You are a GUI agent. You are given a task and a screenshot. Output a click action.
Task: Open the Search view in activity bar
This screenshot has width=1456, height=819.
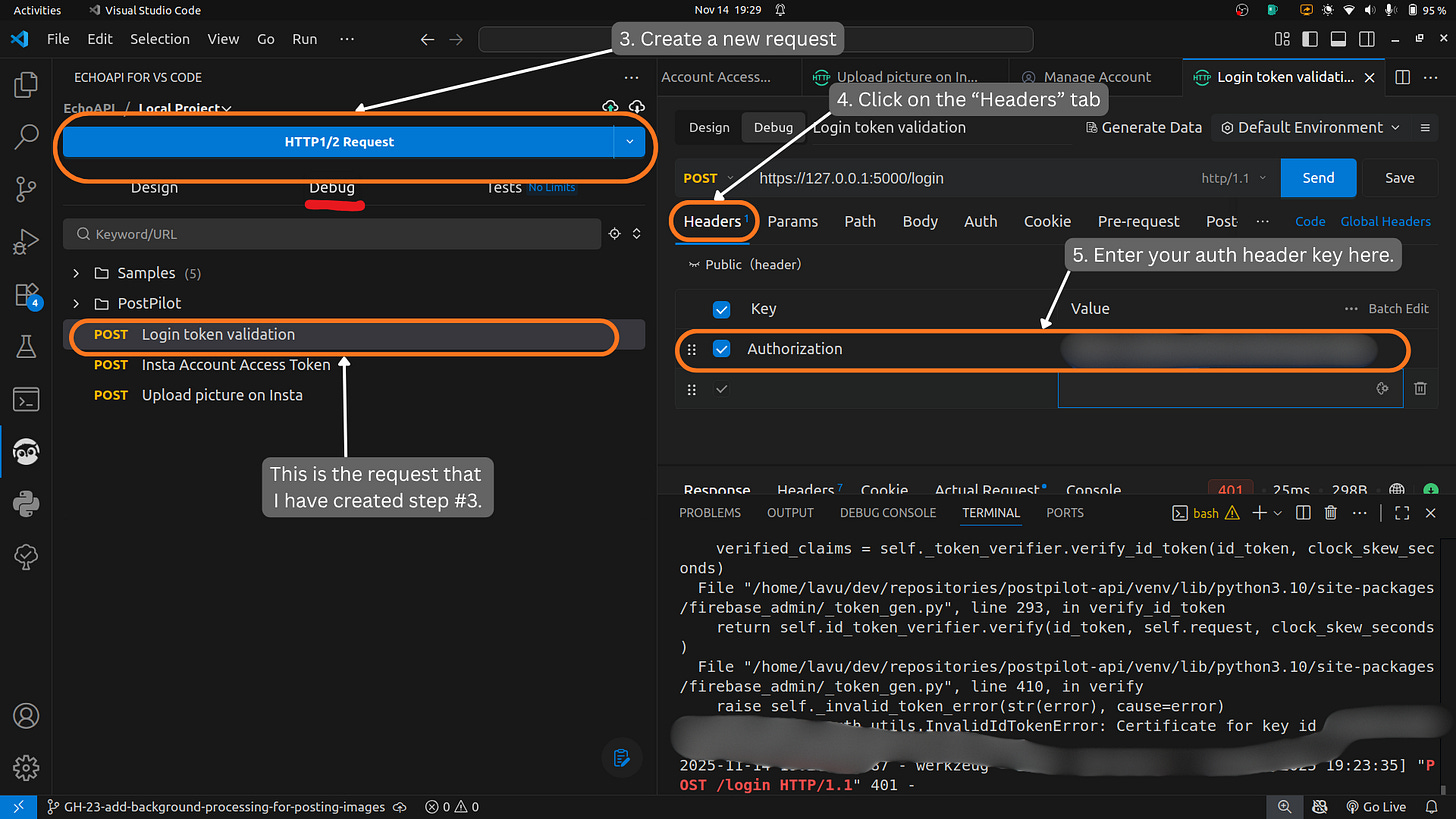(27, 136)
